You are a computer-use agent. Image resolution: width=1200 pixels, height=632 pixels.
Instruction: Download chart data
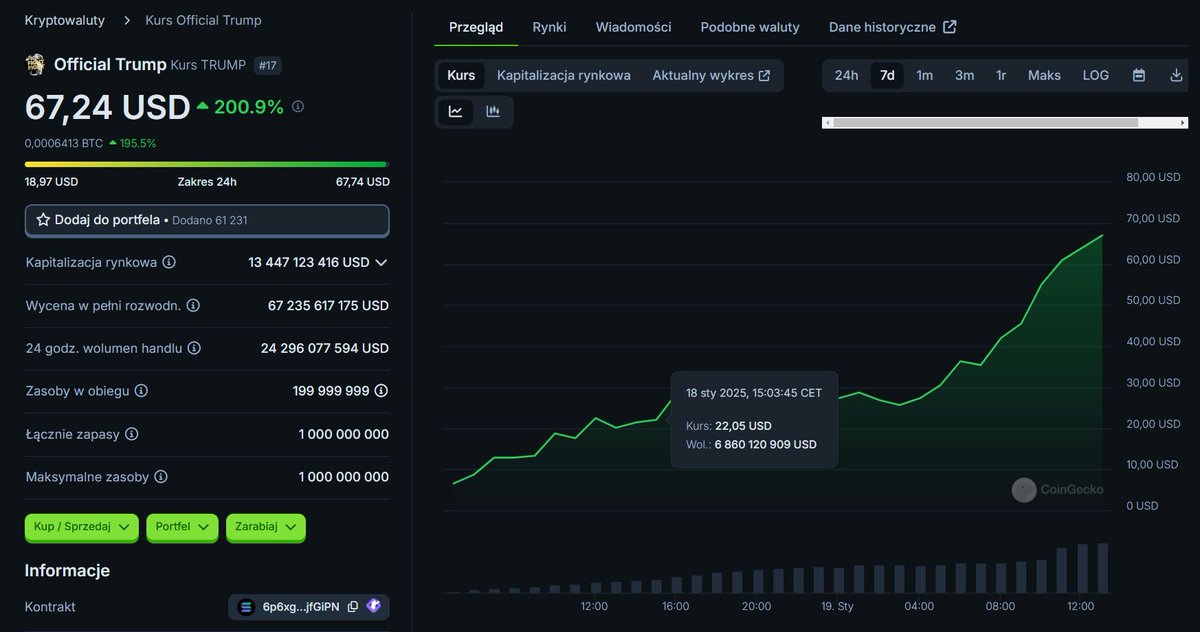coord(1176,75)
